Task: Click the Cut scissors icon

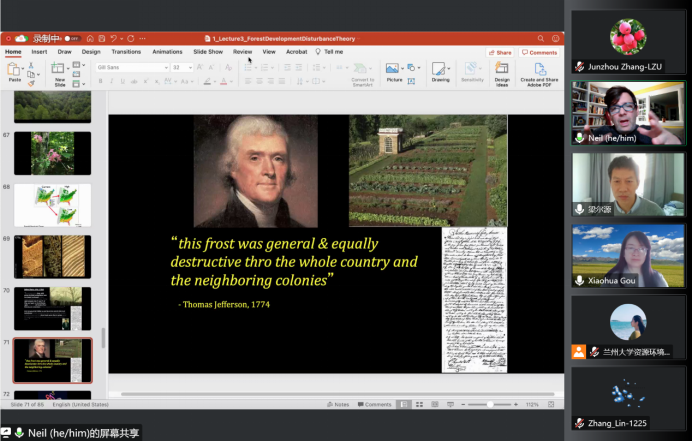Action: (x=31, y=65)
